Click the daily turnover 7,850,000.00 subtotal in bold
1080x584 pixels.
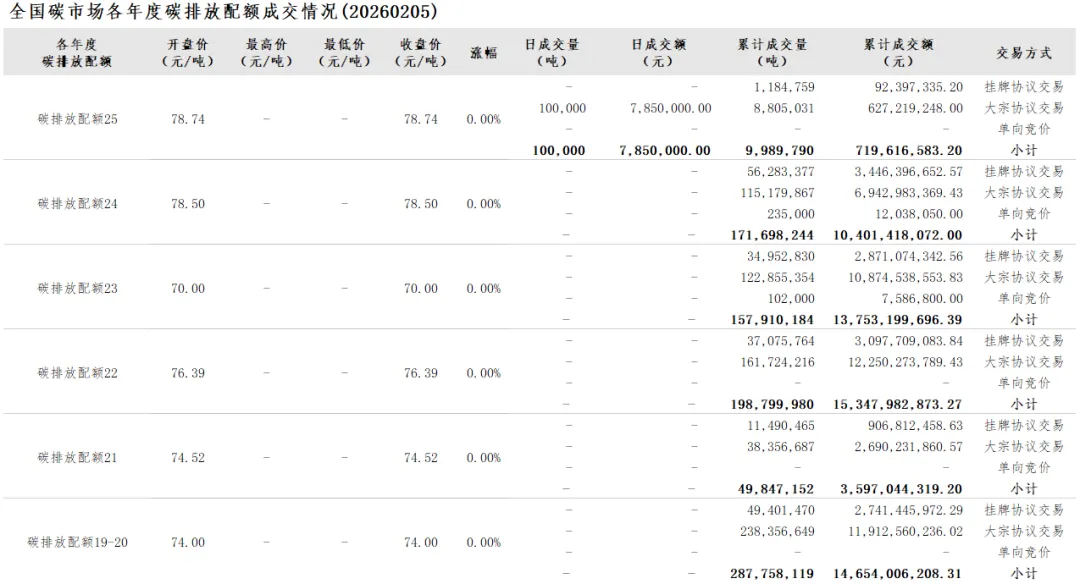665,151
